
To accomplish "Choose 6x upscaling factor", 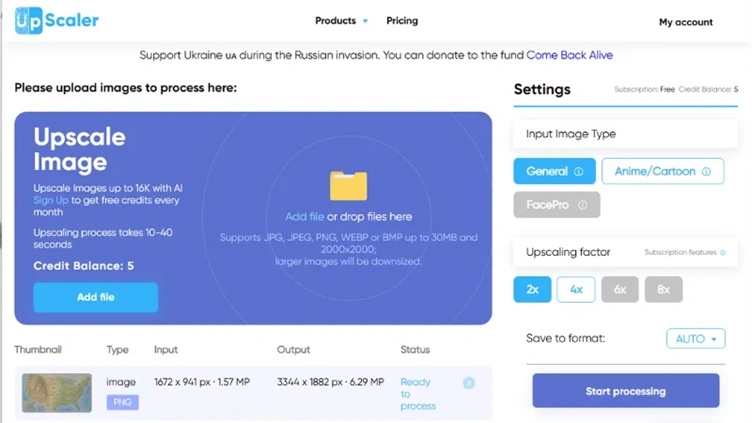I will 620,289.
